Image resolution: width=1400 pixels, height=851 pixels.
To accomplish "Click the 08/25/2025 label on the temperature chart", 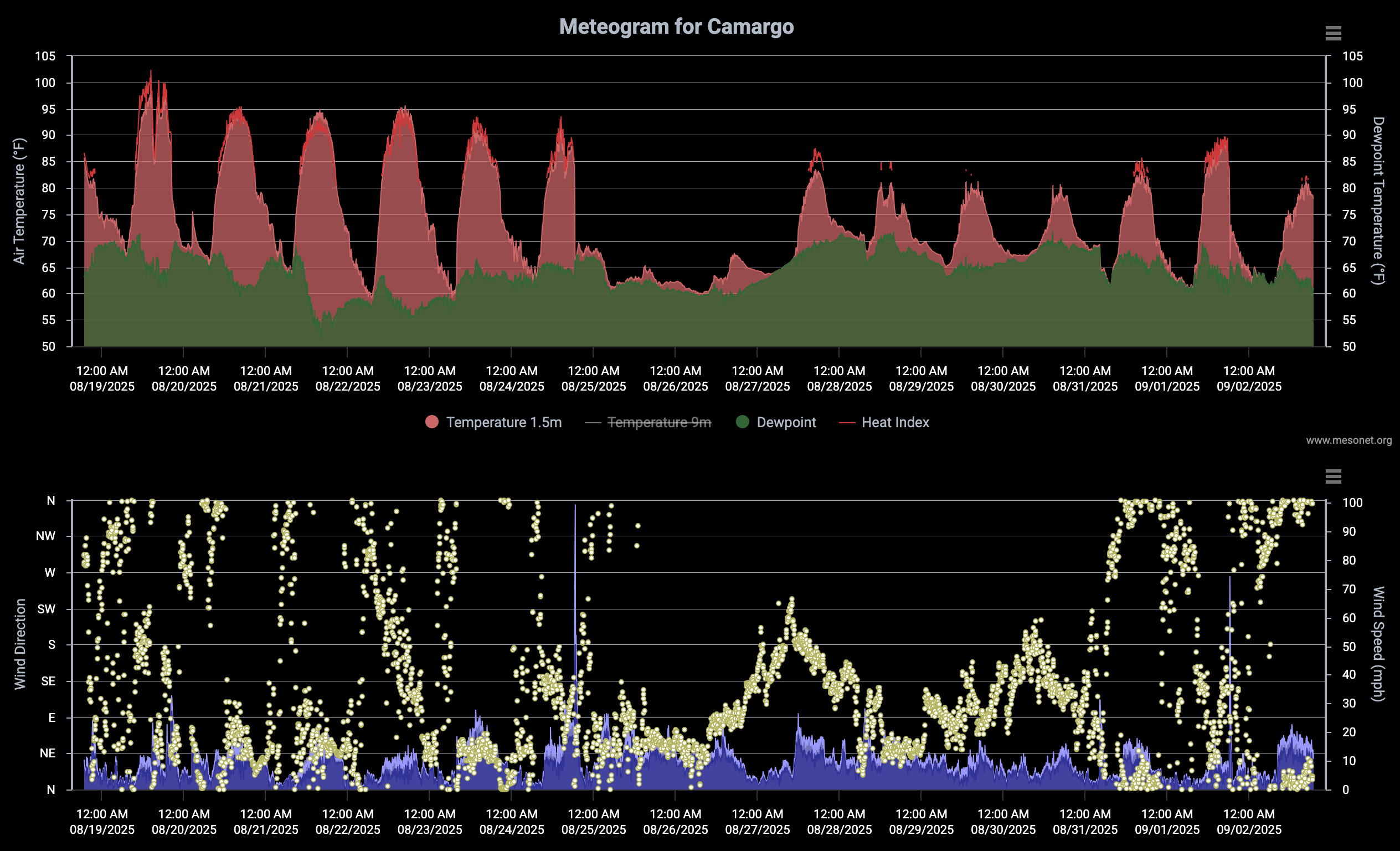I will (594, 387).
